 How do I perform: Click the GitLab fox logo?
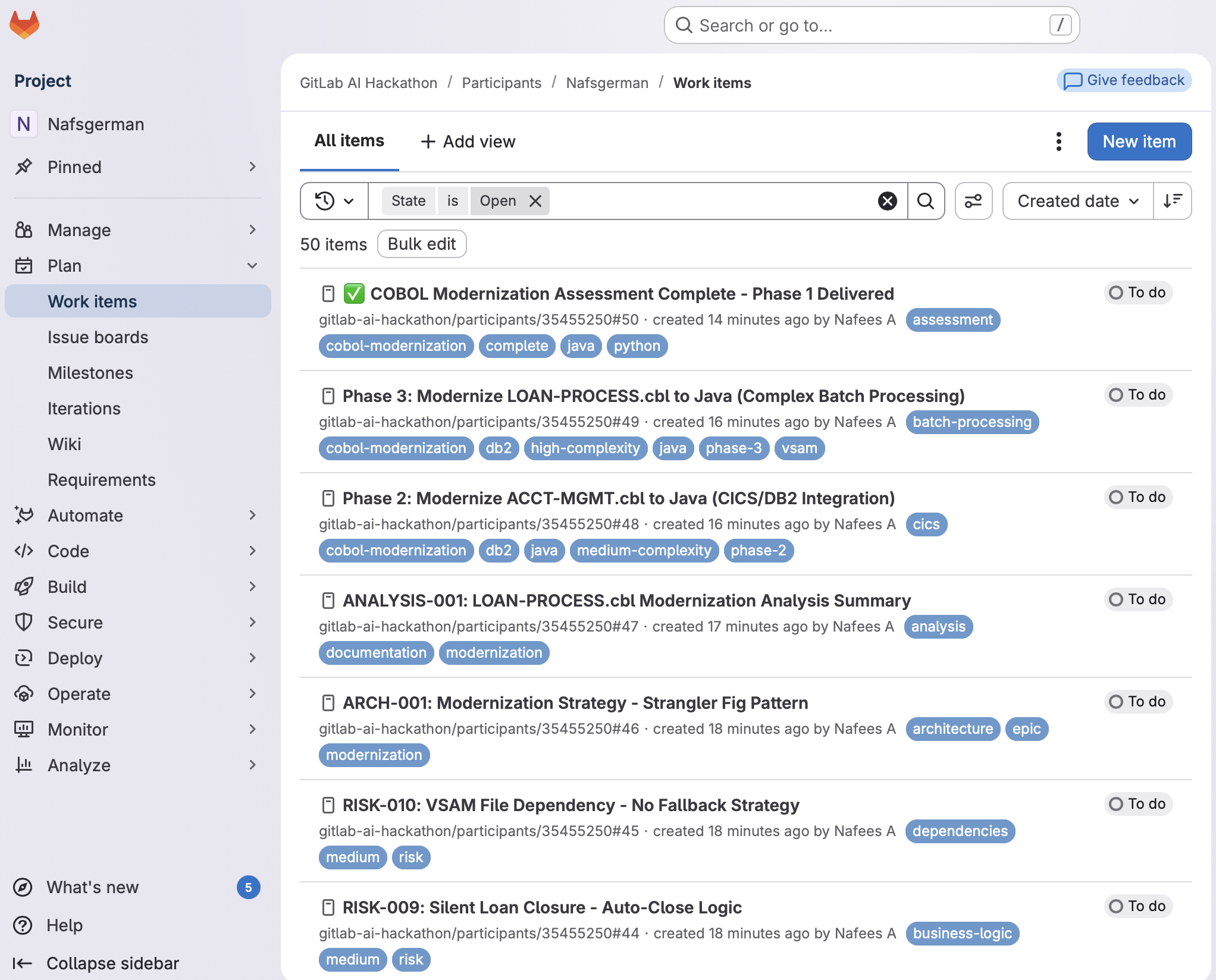point(24,25)
